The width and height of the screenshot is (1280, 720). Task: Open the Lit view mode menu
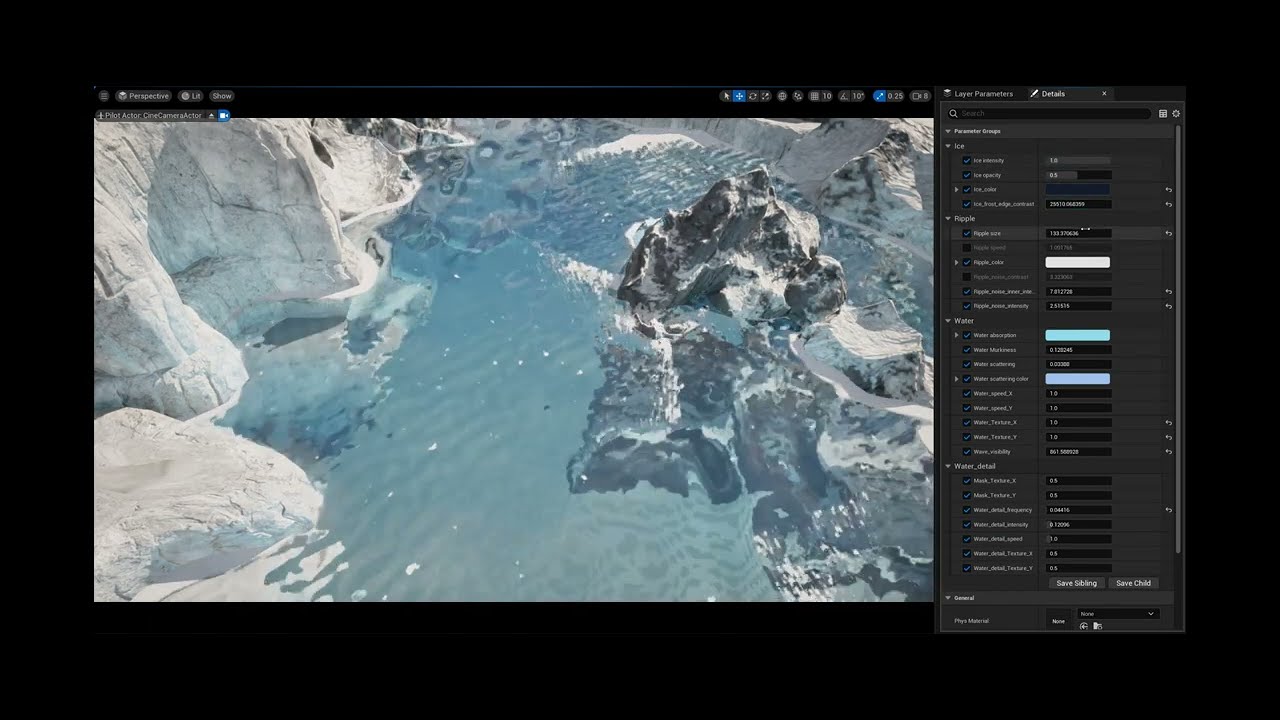191,96
